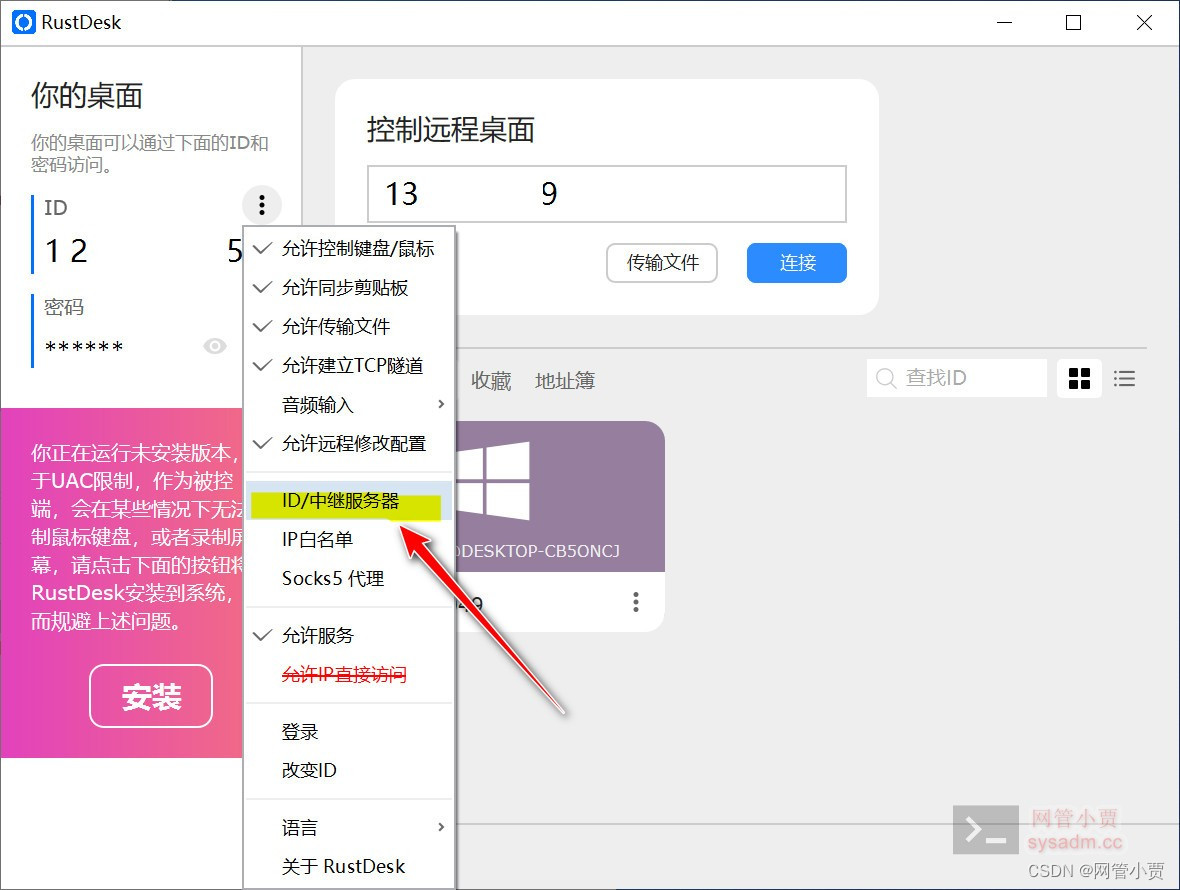1180x890 pixels.
Task: Reveal password with the eye icon
Action: click(214, 346)
